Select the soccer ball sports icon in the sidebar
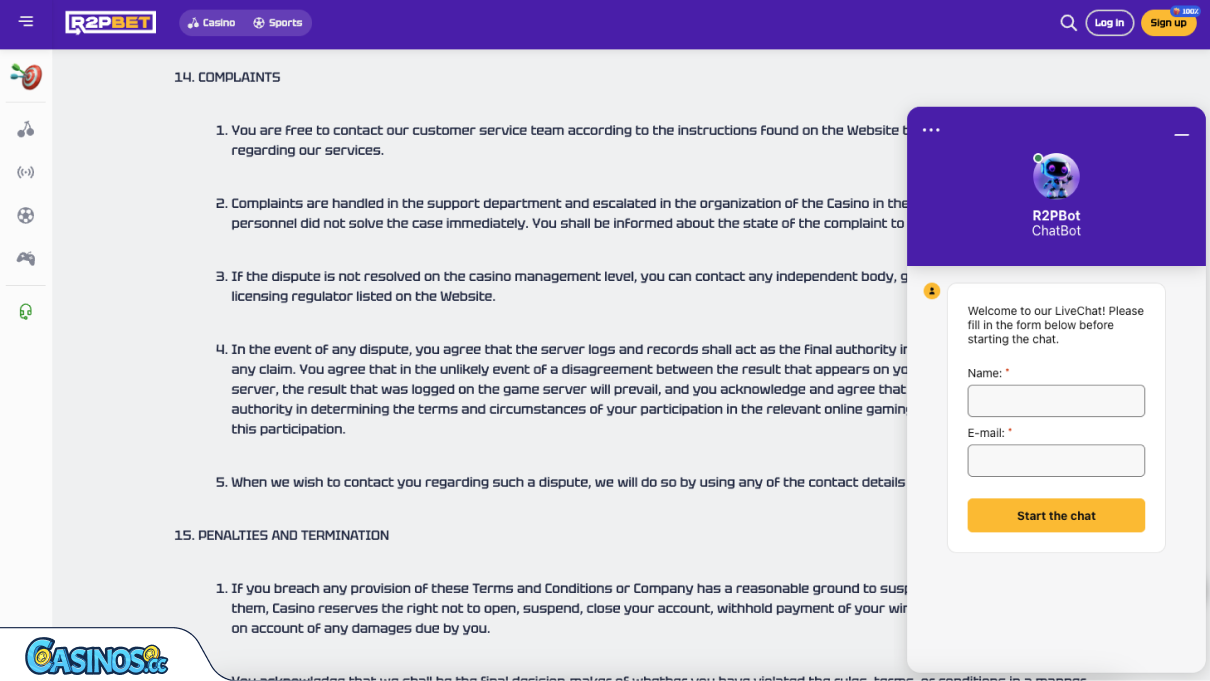 point(26,215)
